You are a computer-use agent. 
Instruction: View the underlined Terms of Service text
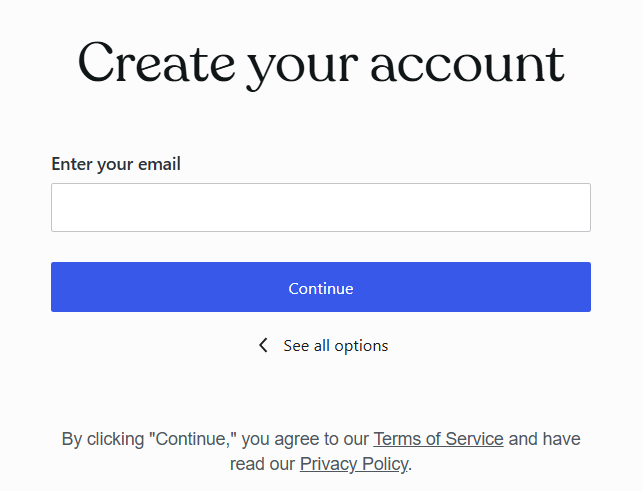point(438,439)
